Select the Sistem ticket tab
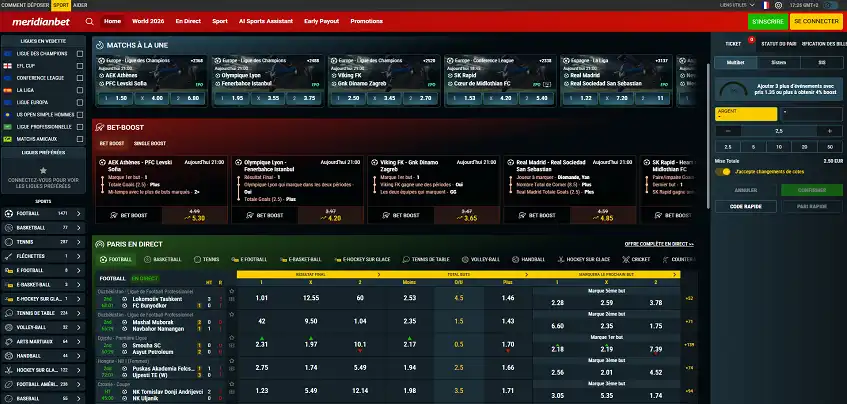847x404 pixels. click(778, 63)
